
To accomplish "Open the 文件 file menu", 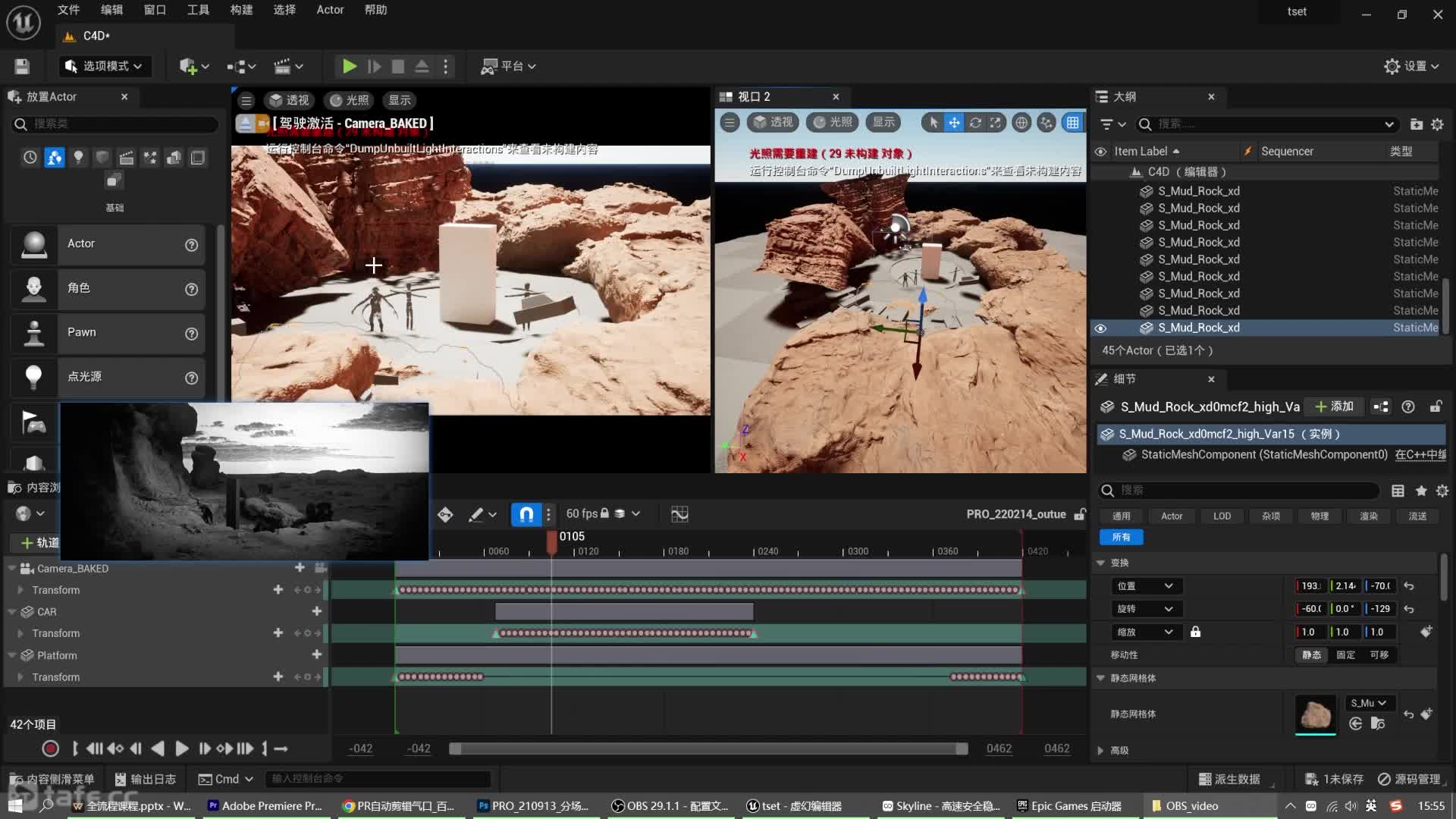I will point(68,10).
